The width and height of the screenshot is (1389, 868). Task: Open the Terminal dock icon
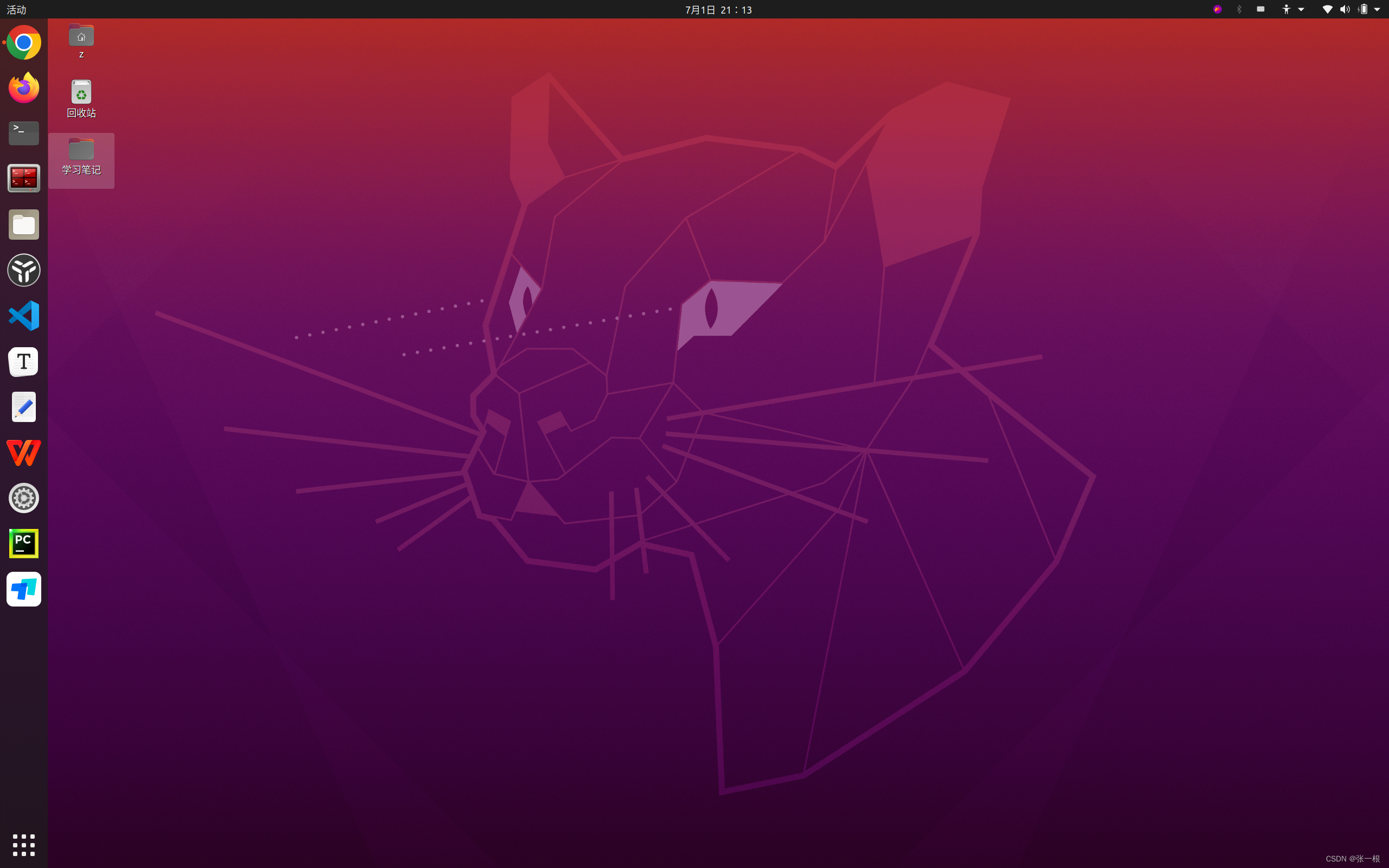point(23,133)
